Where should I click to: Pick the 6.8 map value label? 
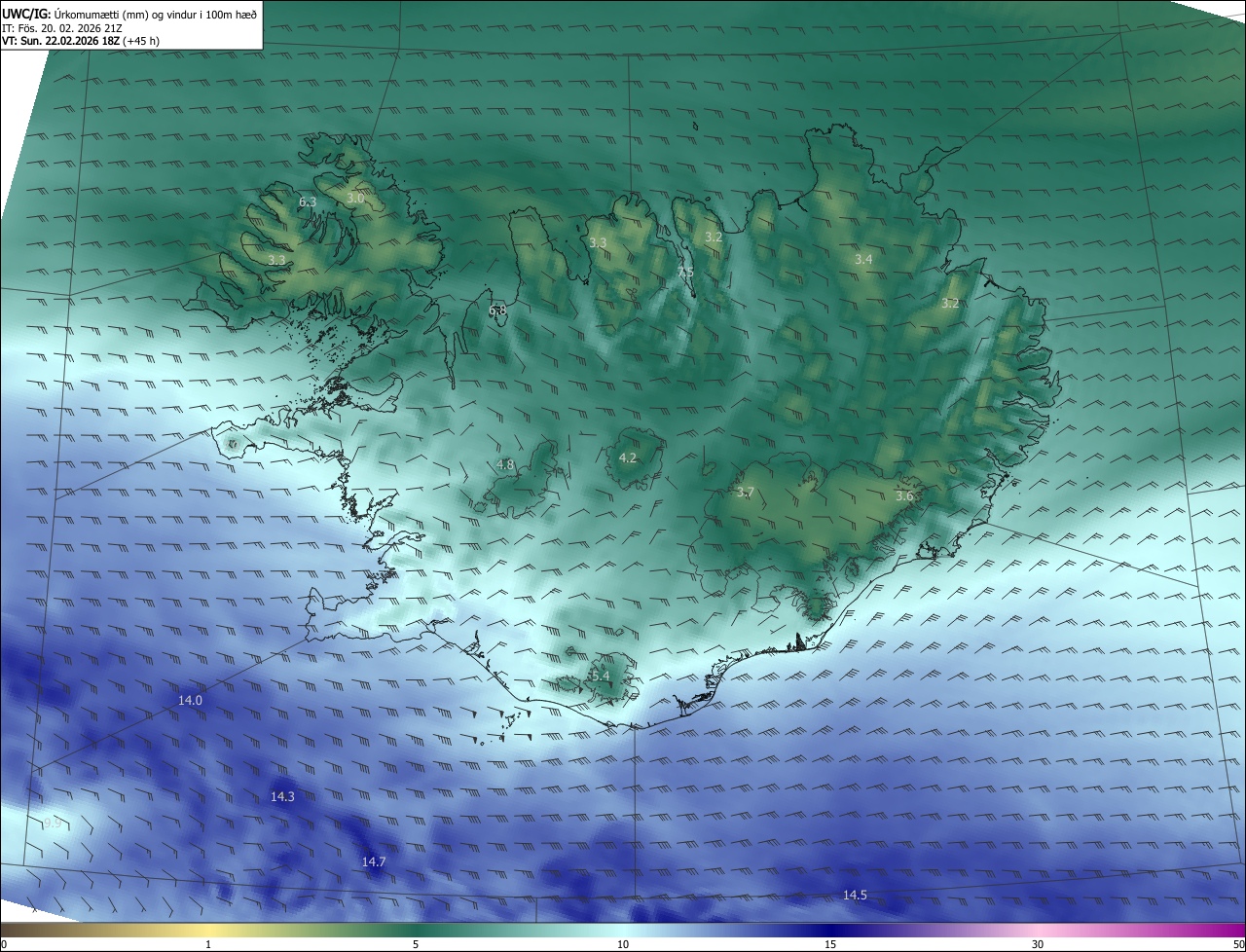pyautogui.click(x=497, y=310)
